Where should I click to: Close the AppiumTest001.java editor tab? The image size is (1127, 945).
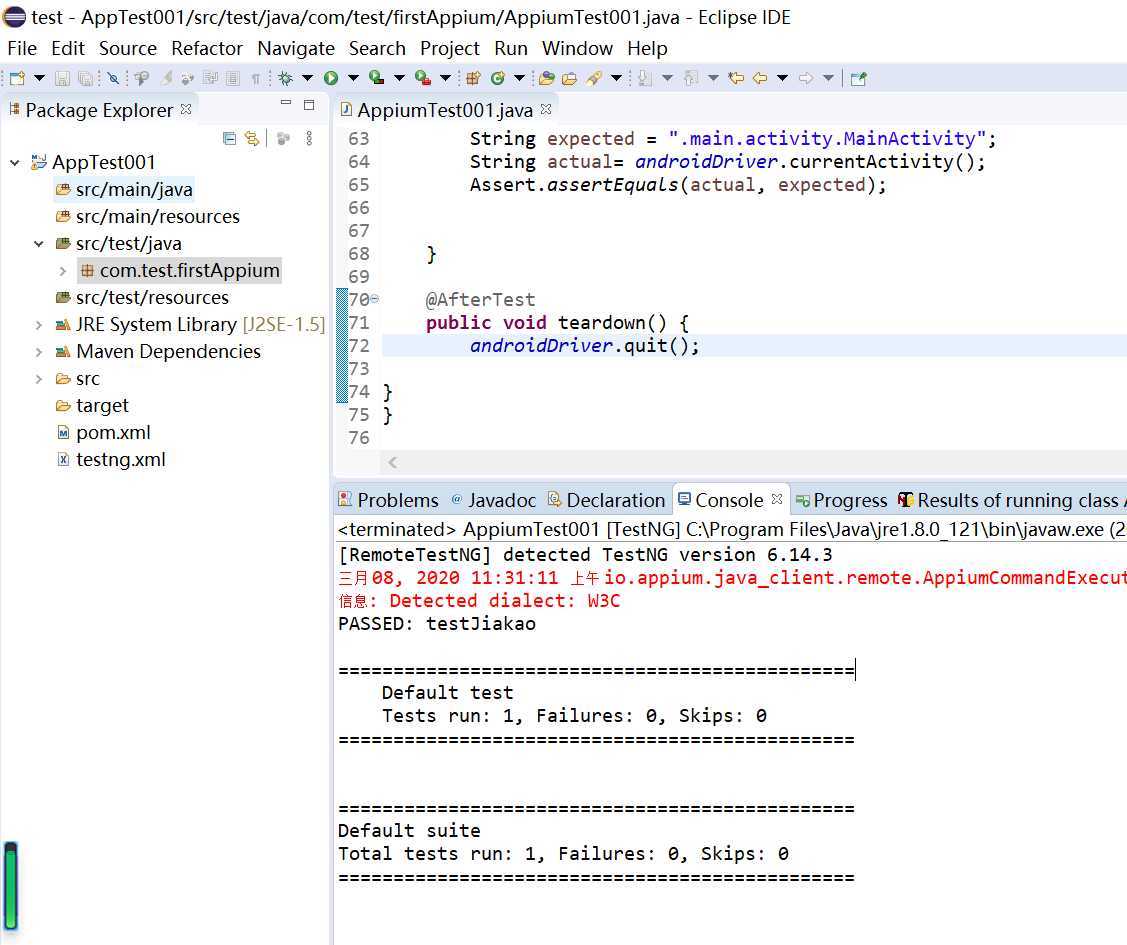(x=546, y=109)
